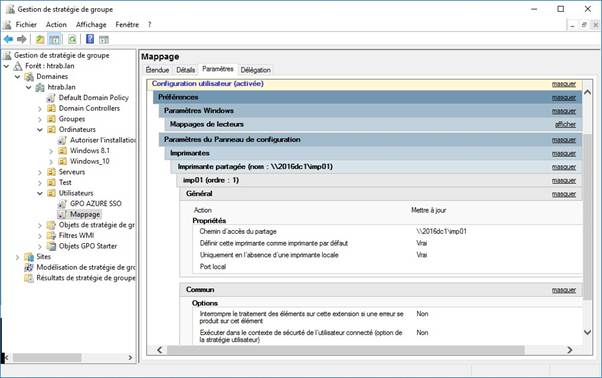Click masquer link for Configuration utilisateur
The height and width of the screenshot is (378, 602).
click(564, 84)
